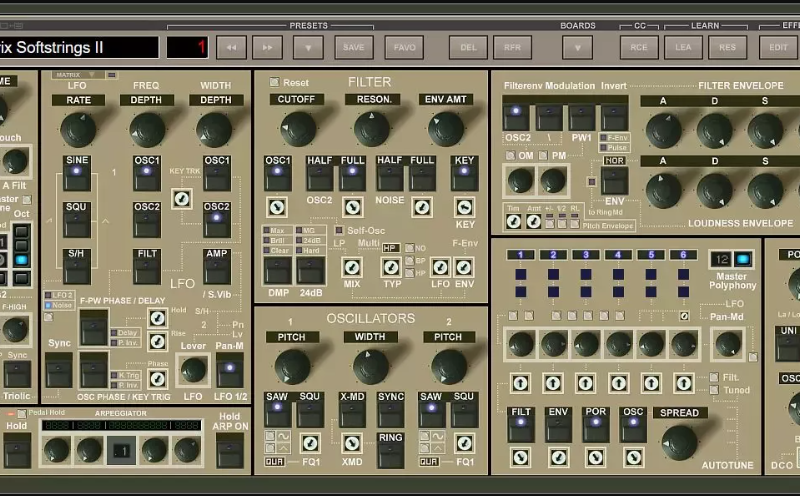Click the SAVE preset button

354,47
